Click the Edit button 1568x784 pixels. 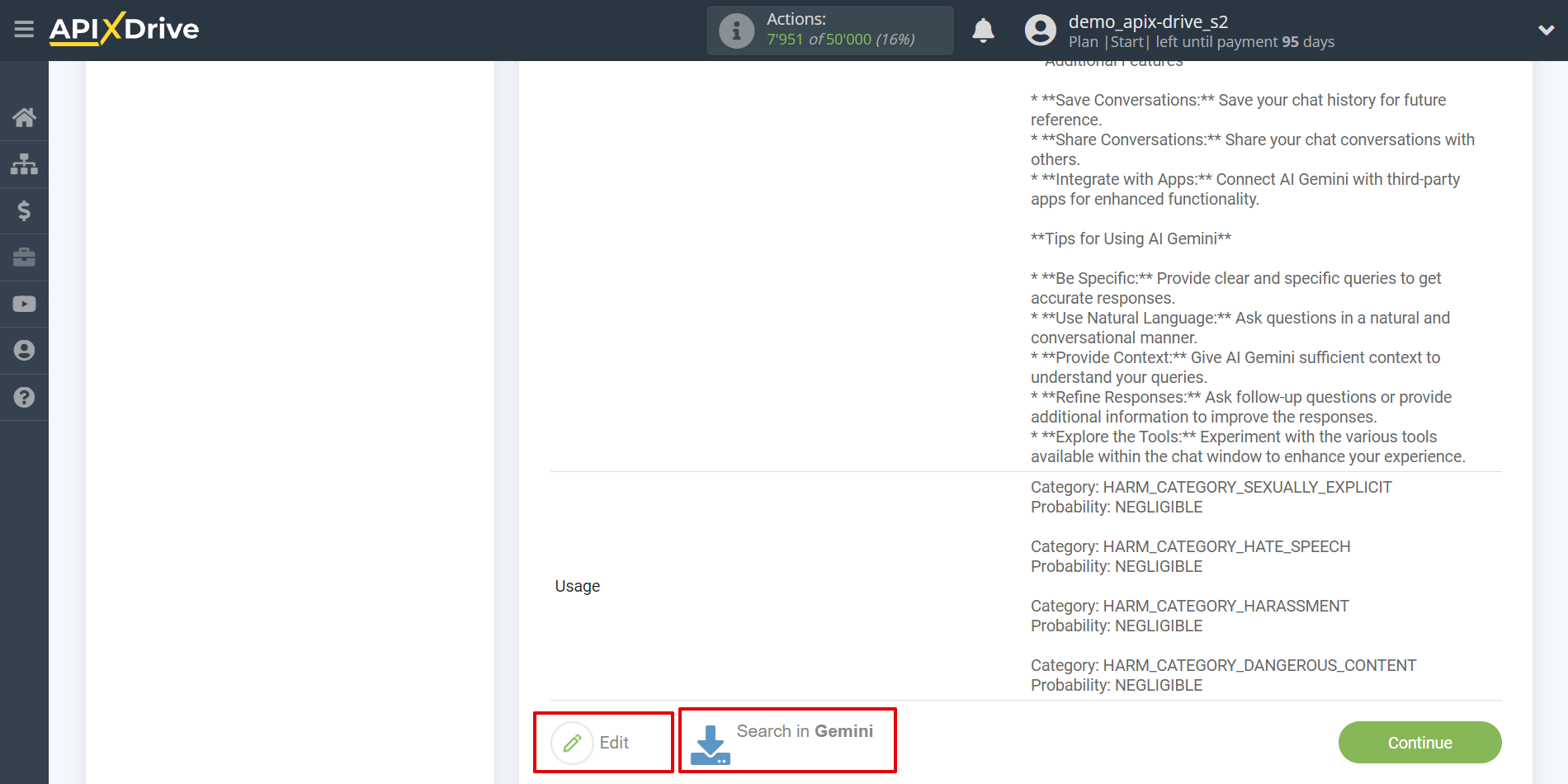click(x=603, y=743)
